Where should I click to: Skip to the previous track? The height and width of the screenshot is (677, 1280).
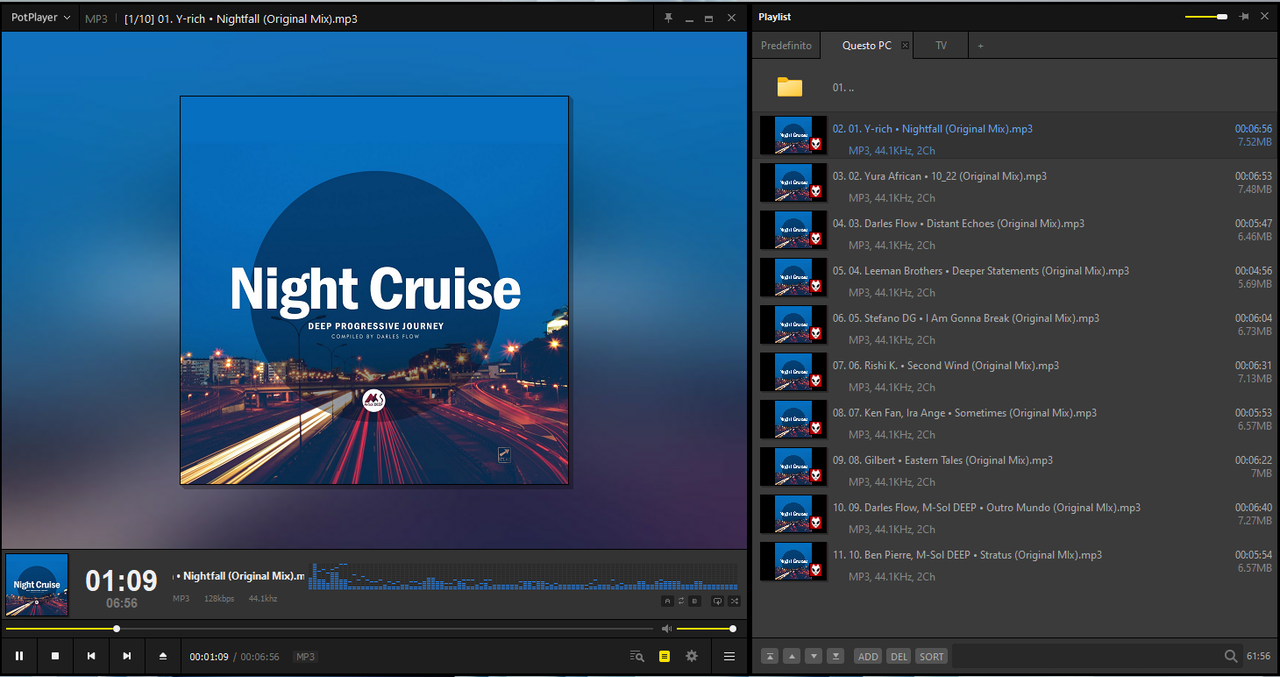[91, 656]
